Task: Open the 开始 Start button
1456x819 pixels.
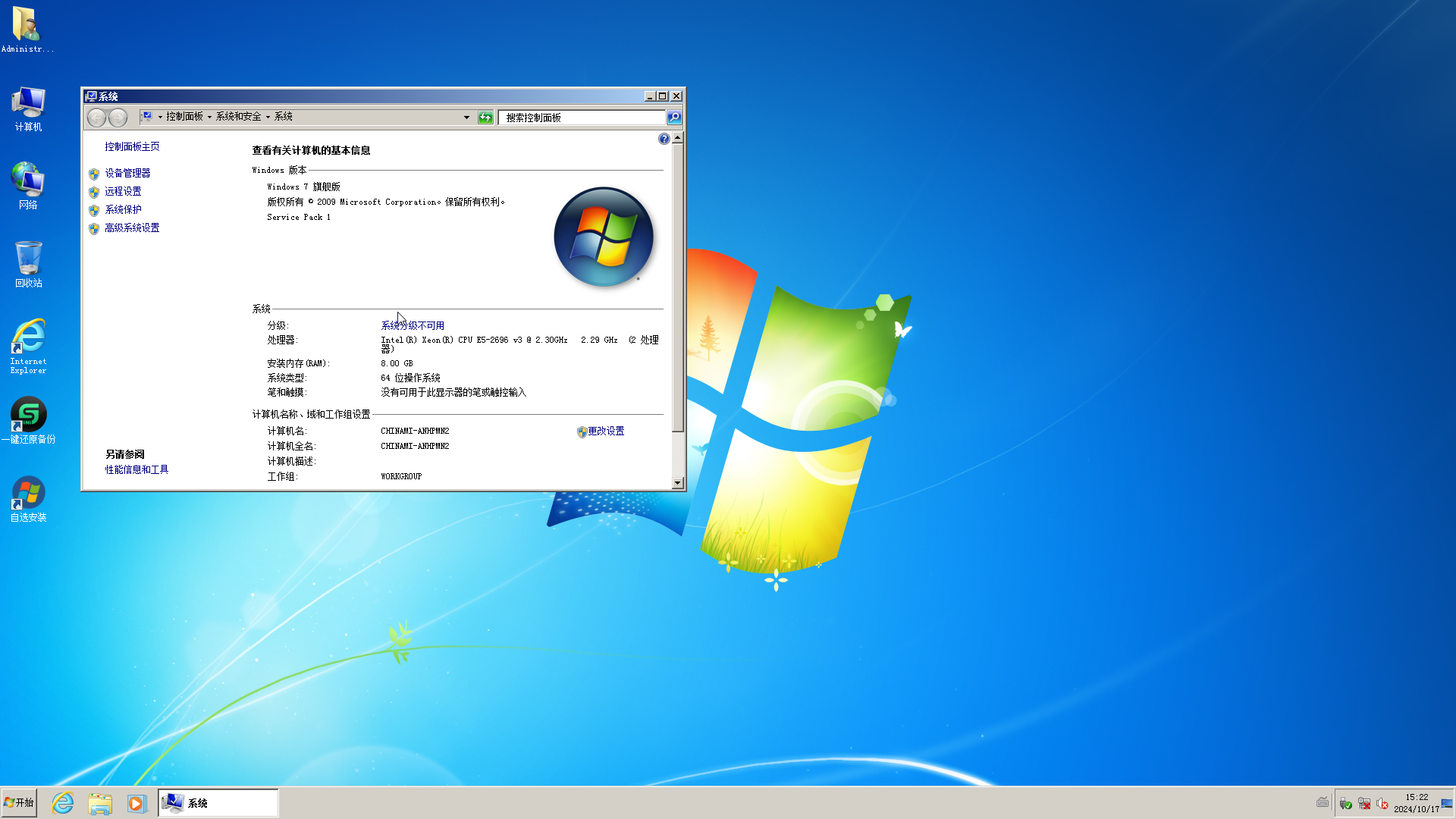Action: coord(19,802)
